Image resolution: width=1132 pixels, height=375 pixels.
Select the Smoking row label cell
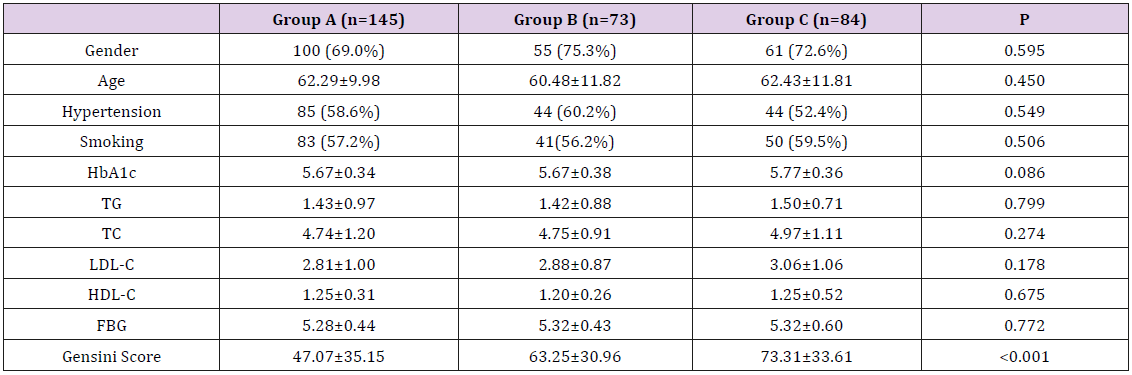point(111,142)
